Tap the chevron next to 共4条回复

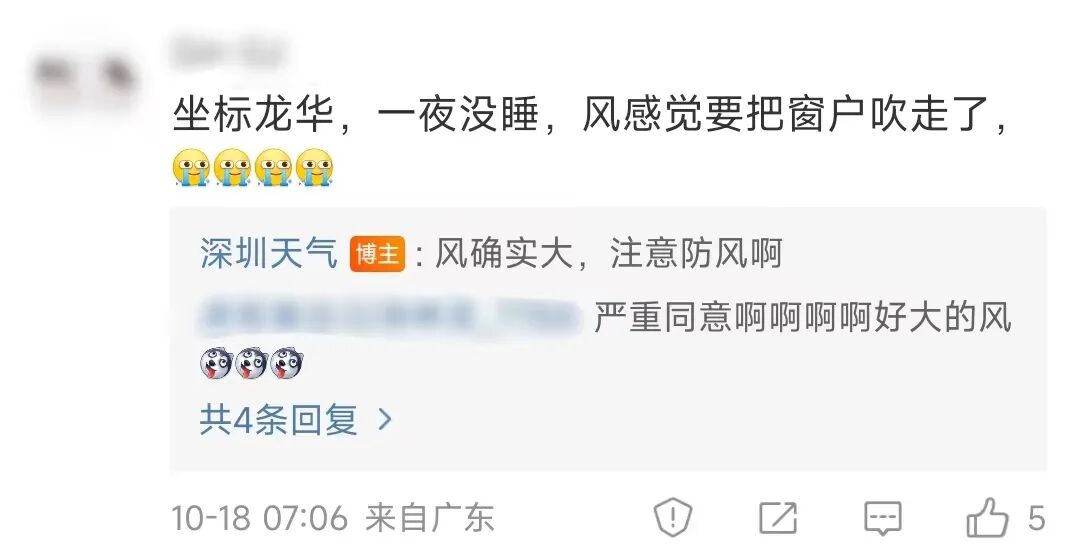[x=385, y=419]
